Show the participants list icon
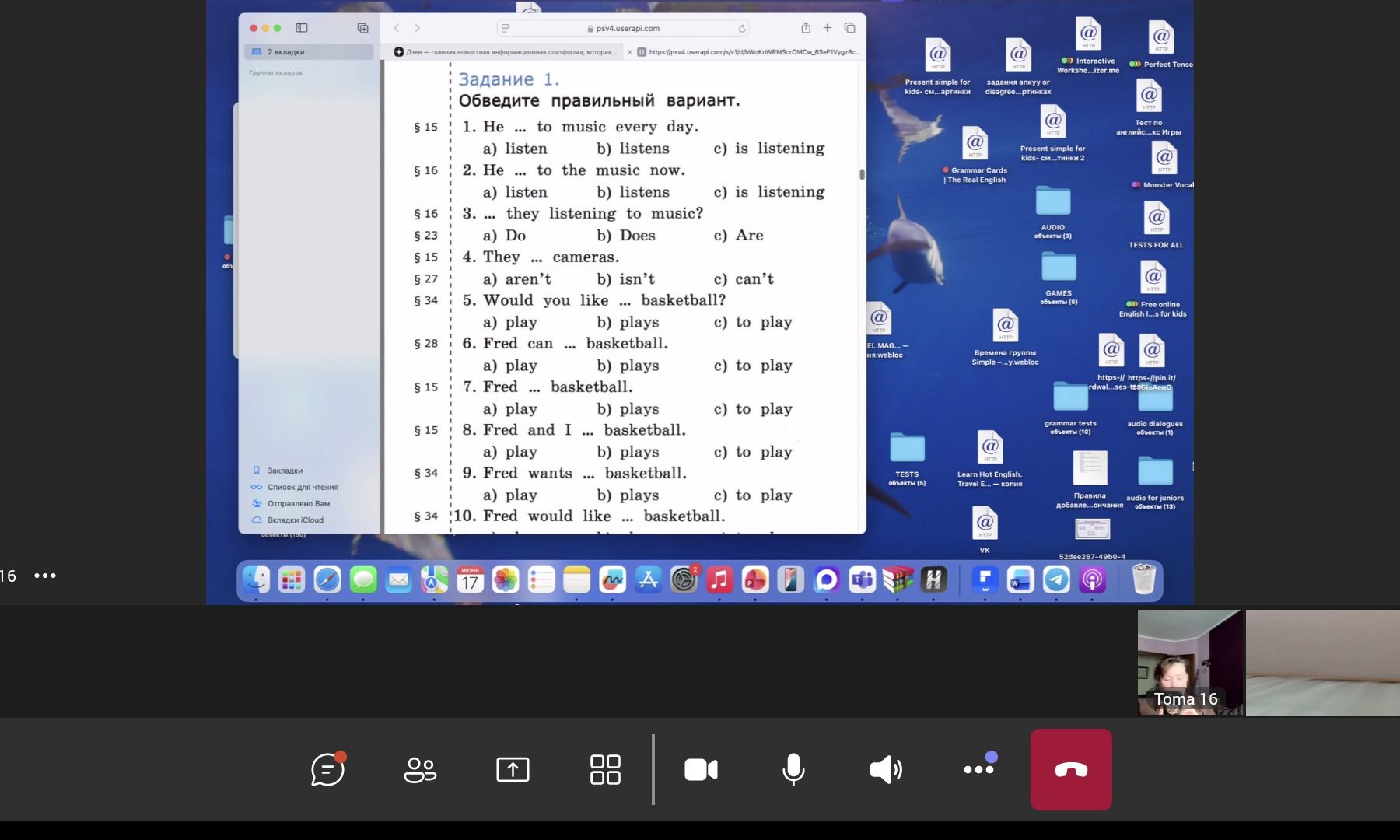Viewport: 1400px width, 840px height. tap(420, 770)
